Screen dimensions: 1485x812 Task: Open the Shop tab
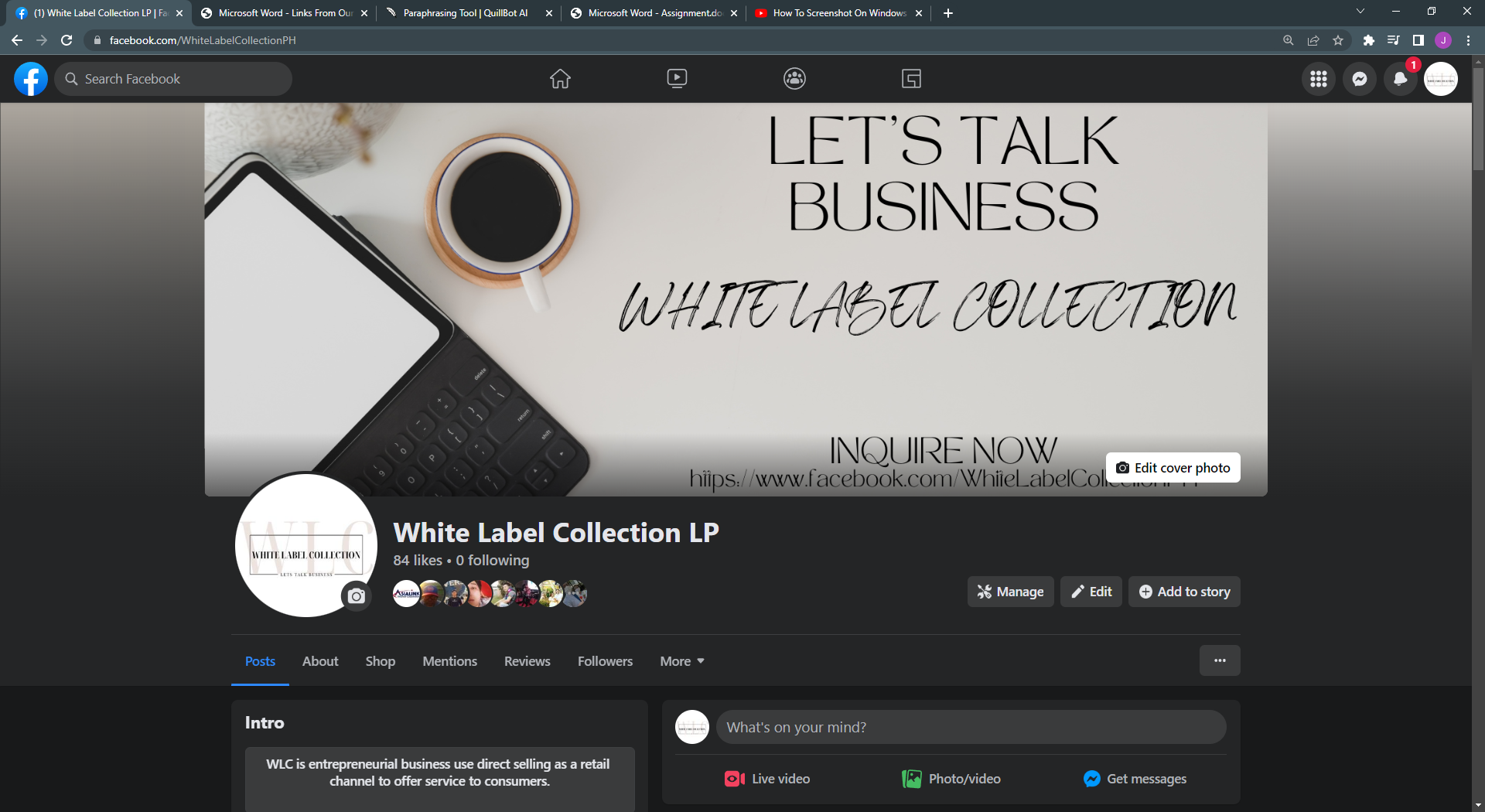(381, 661)
